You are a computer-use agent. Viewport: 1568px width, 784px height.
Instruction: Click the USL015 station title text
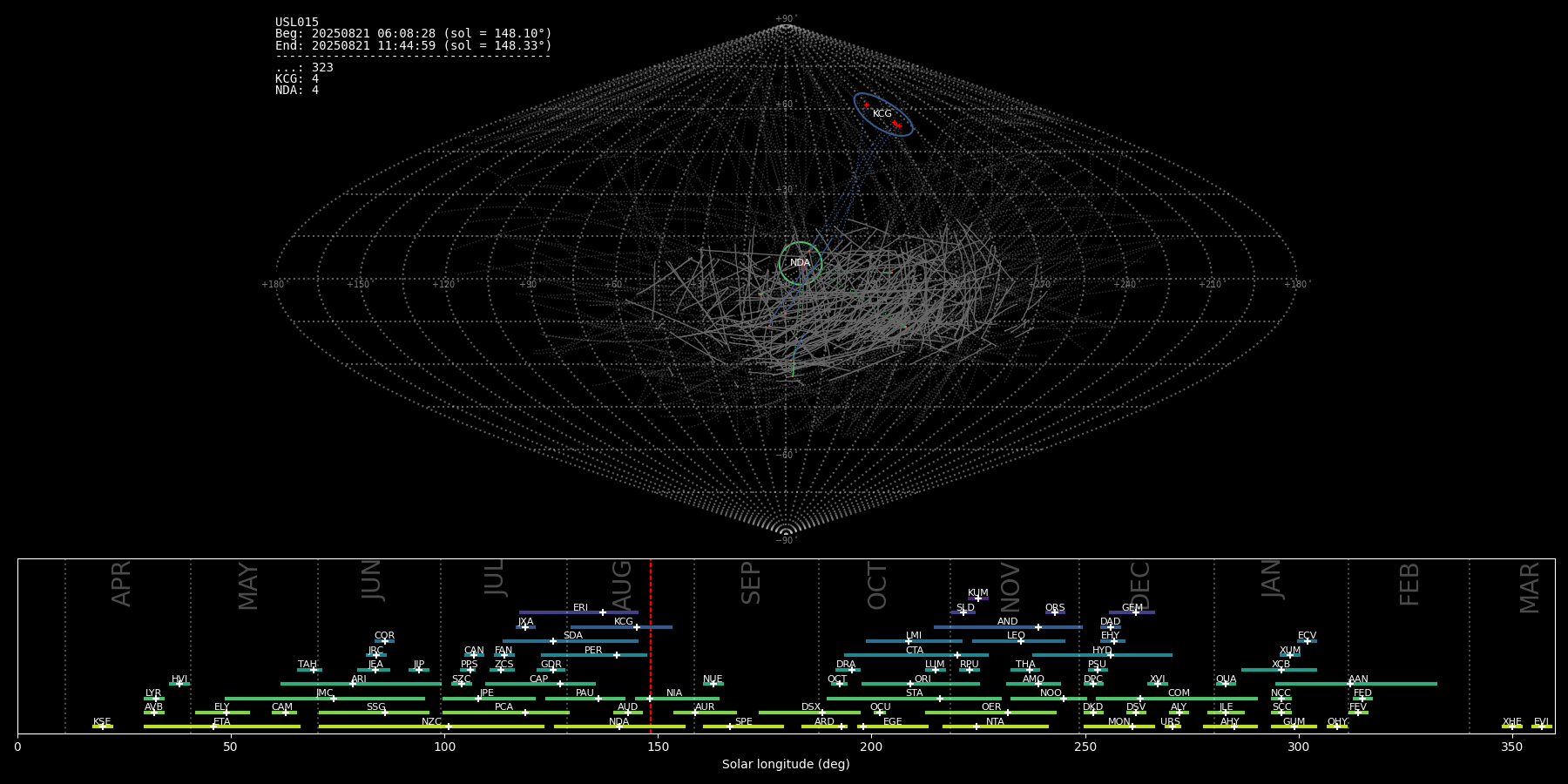[297, 23]
